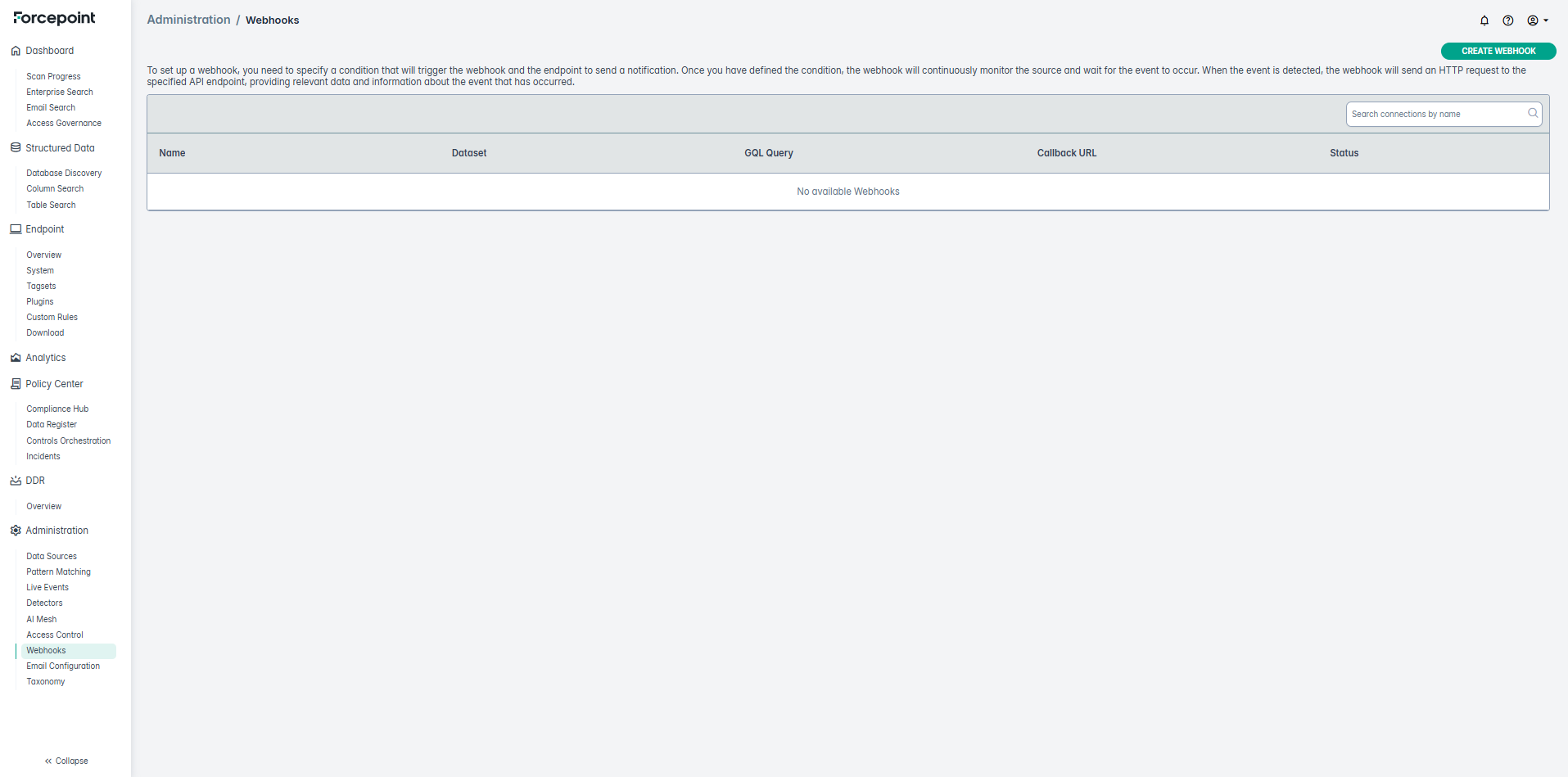Open the help question mark icon

click(x=1507, y=20)
